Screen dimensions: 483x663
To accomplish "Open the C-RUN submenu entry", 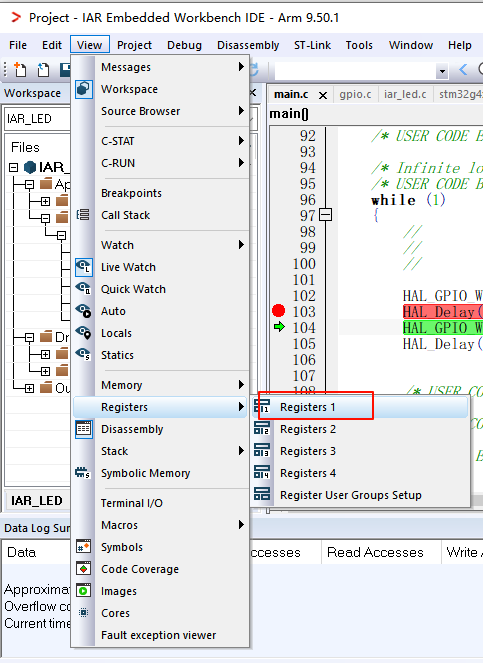I will [161, 163].
